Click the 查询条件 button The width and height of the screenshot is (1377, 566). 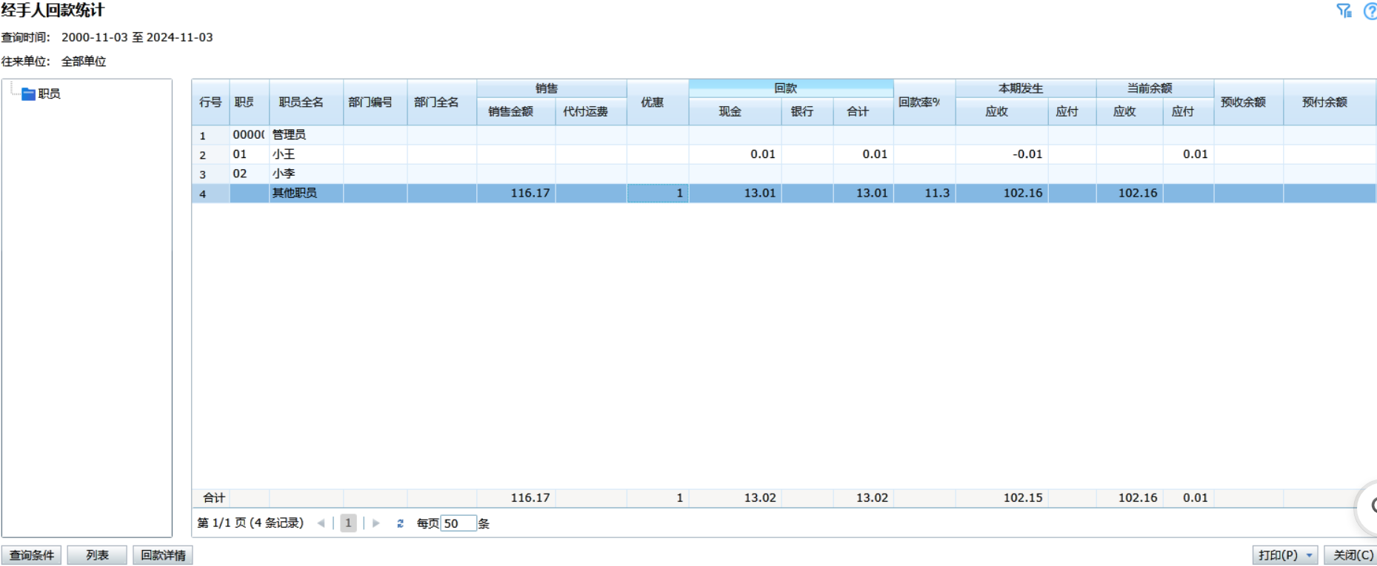[31, 555]
